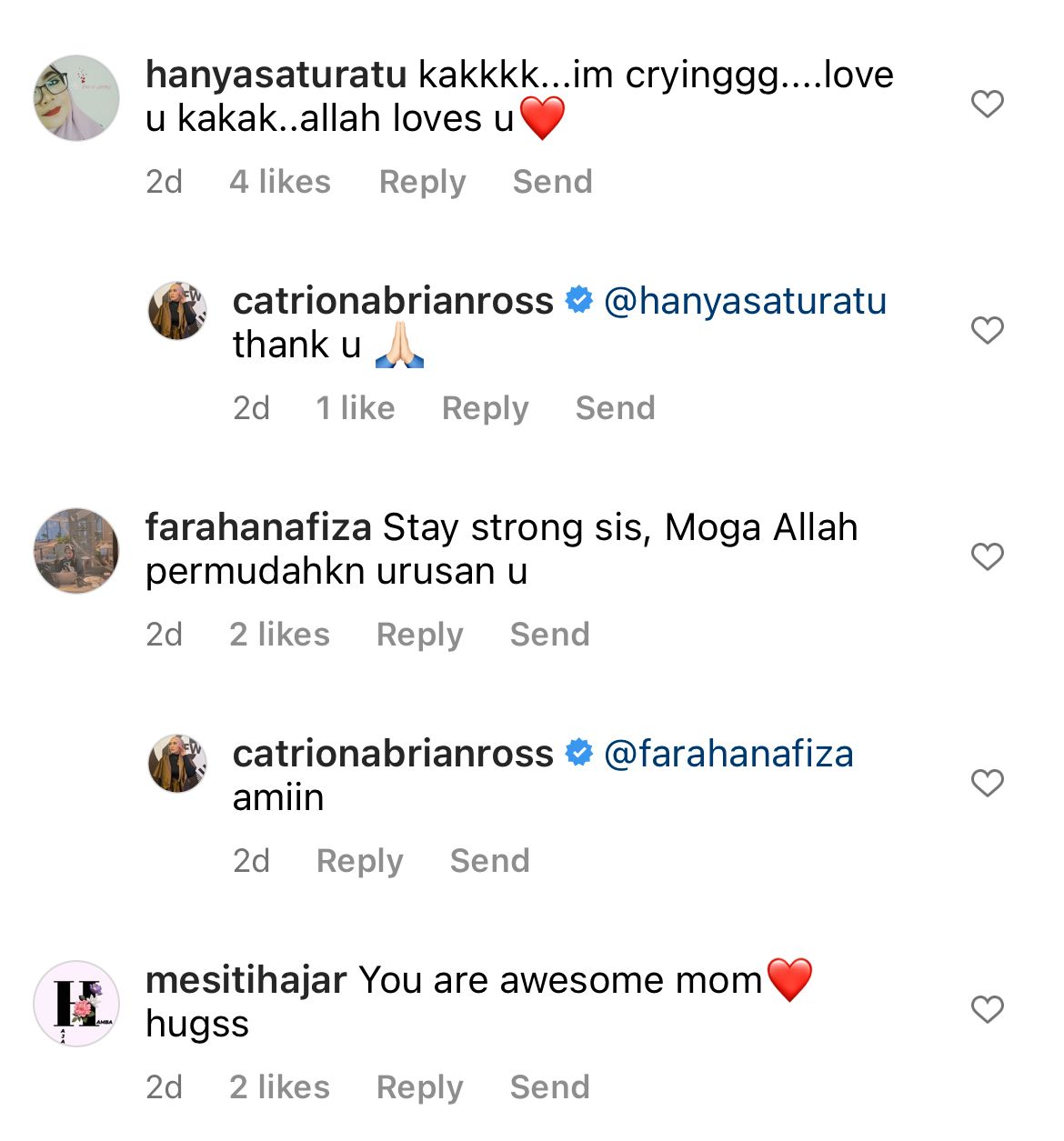View 2 likes on mesitihajar's comment

(279, 1087)
